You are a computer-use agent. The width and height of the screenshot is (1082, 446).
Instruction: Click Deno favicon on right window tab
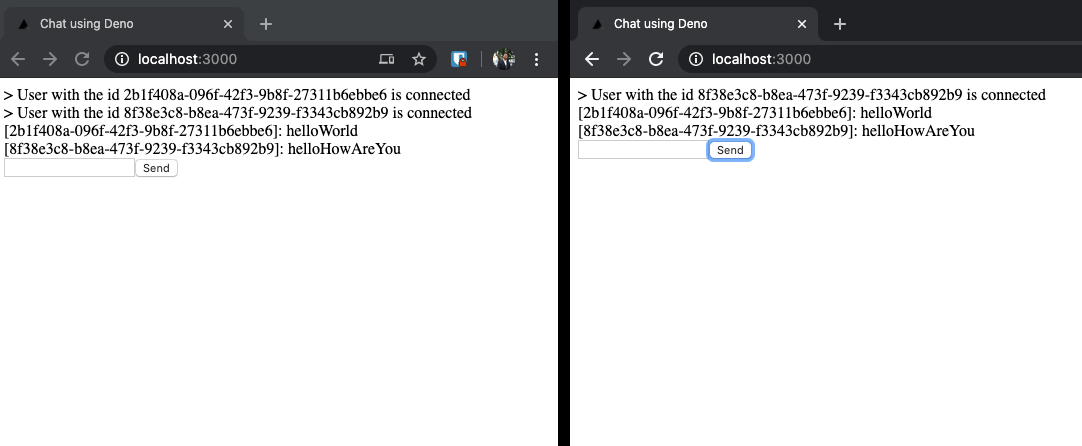[598, 24]
